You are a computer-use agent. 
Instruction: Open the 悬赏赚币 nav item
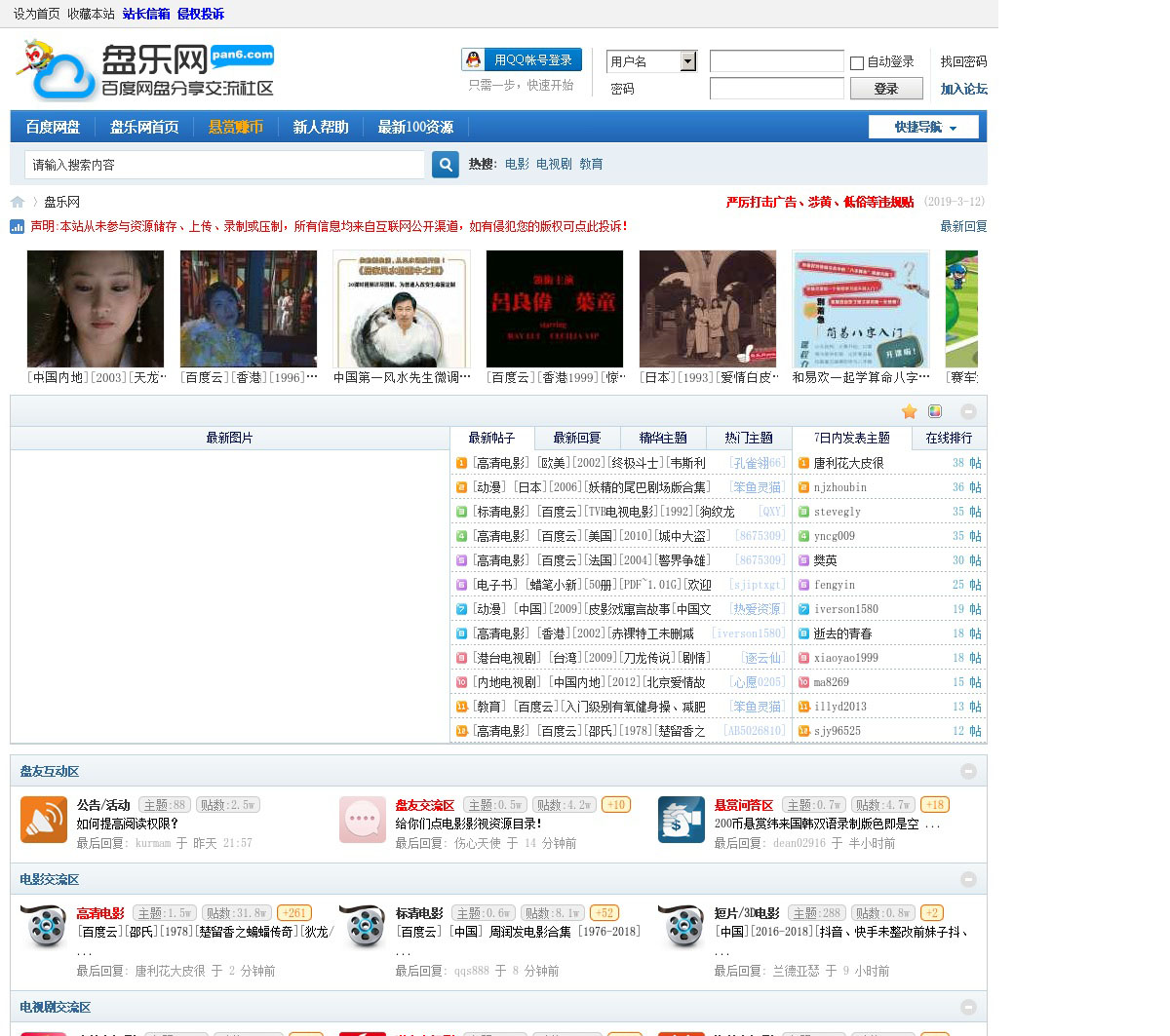(236, 127)
